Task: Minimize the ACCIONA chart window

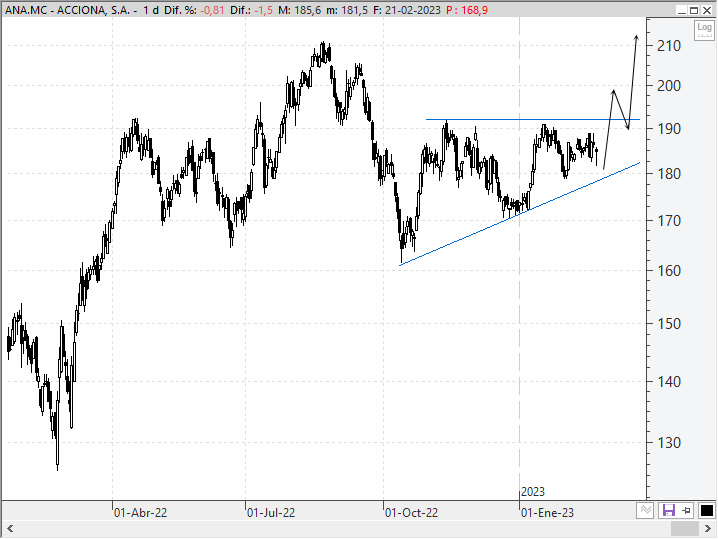Action: (682, 10)
